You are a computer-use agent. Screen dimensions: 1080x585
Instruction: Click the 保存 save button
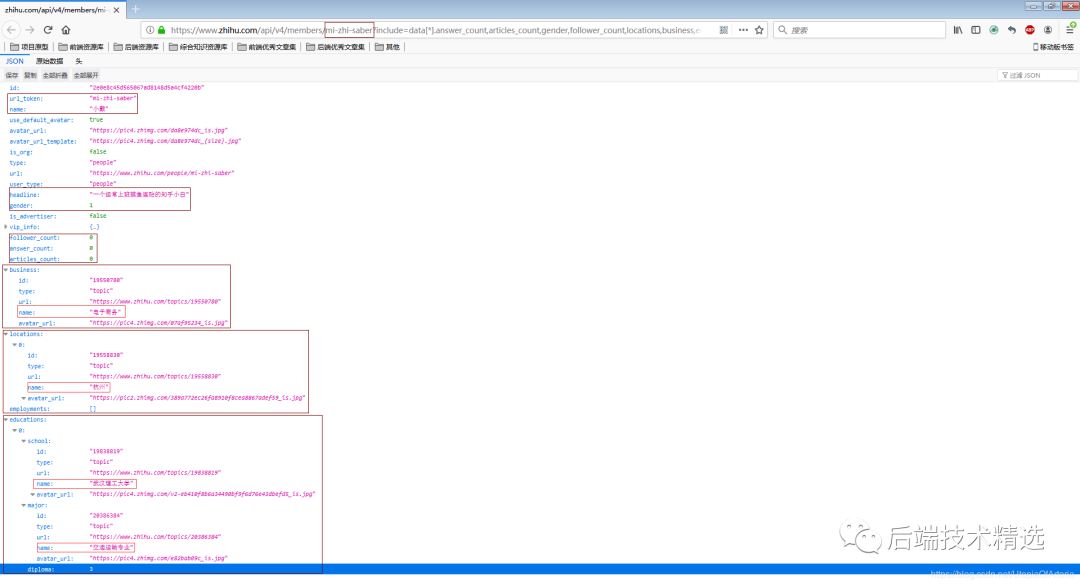[12, 75]
